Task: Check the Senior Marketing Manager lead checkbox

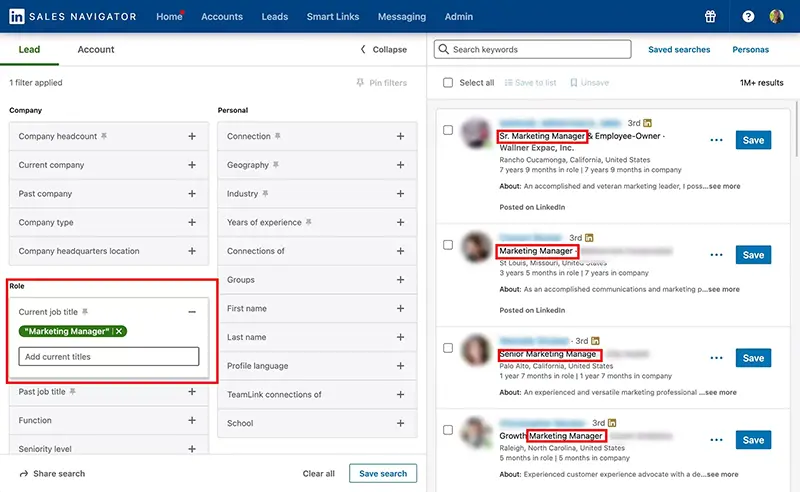Action: point(448,348)
